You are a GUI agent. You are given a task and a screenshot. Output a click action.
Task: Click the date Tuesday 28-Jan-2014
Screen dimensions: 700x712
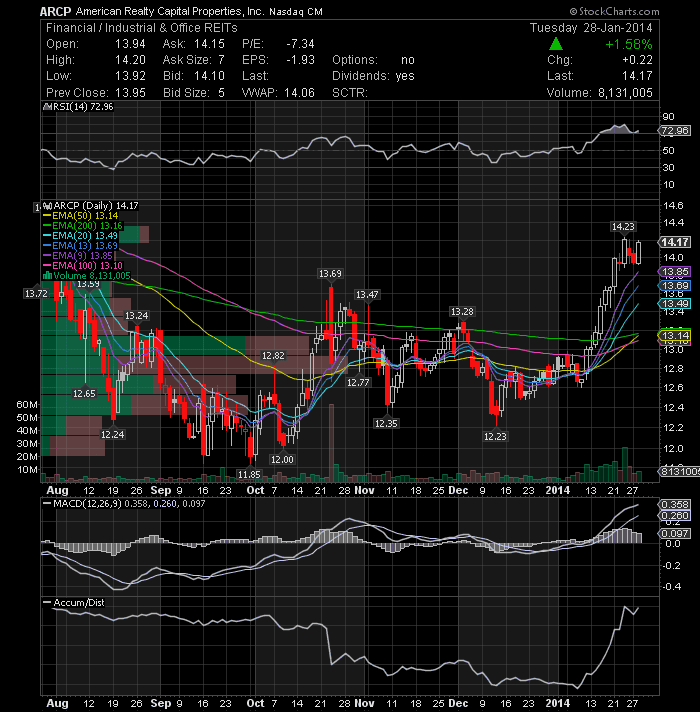click(x=591, y=28)
